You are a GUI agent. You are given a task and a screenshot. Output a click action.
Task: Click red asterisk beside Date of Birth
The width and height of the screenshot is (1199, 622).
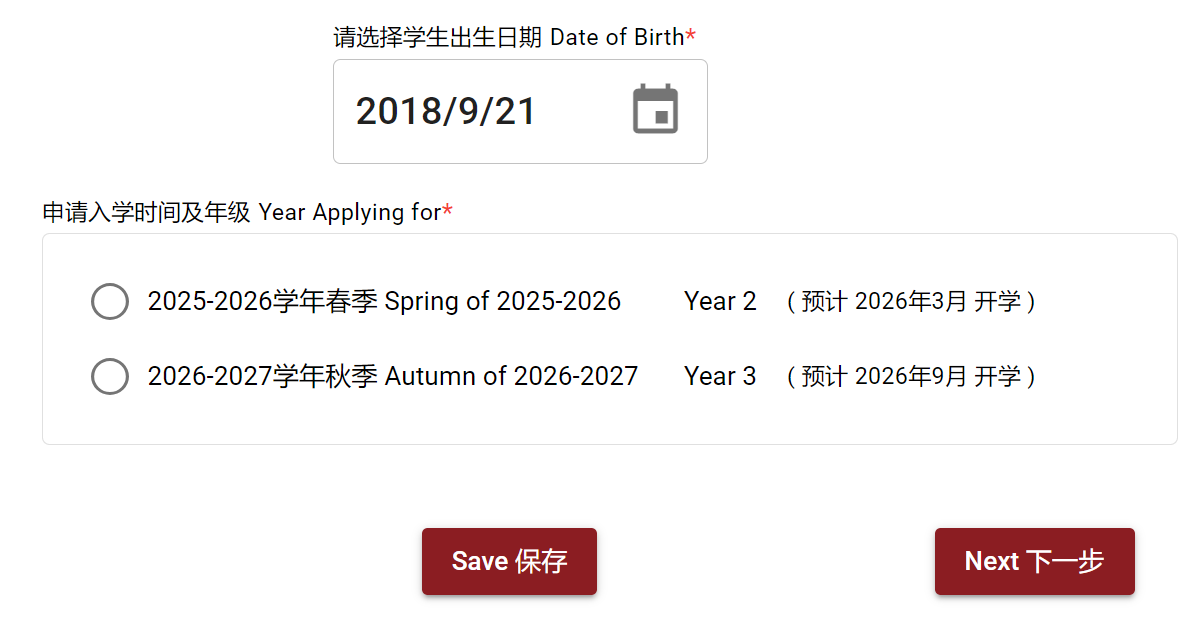691,37
